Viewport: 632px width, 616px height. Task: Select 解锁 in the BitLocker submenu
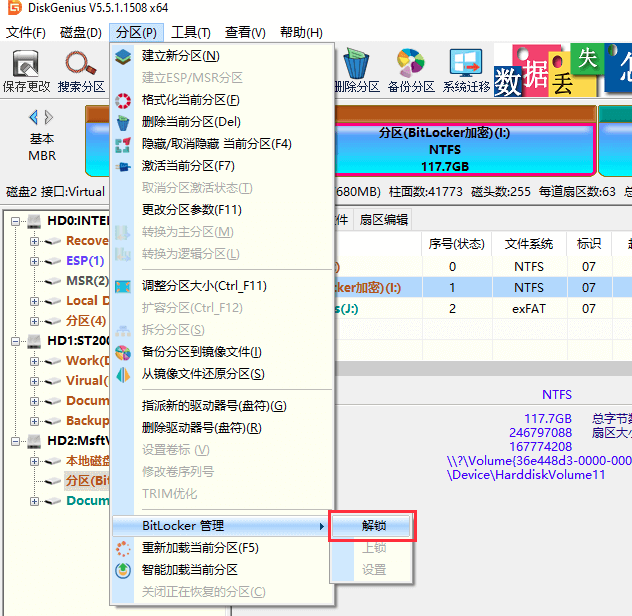[x=371, y=526]
